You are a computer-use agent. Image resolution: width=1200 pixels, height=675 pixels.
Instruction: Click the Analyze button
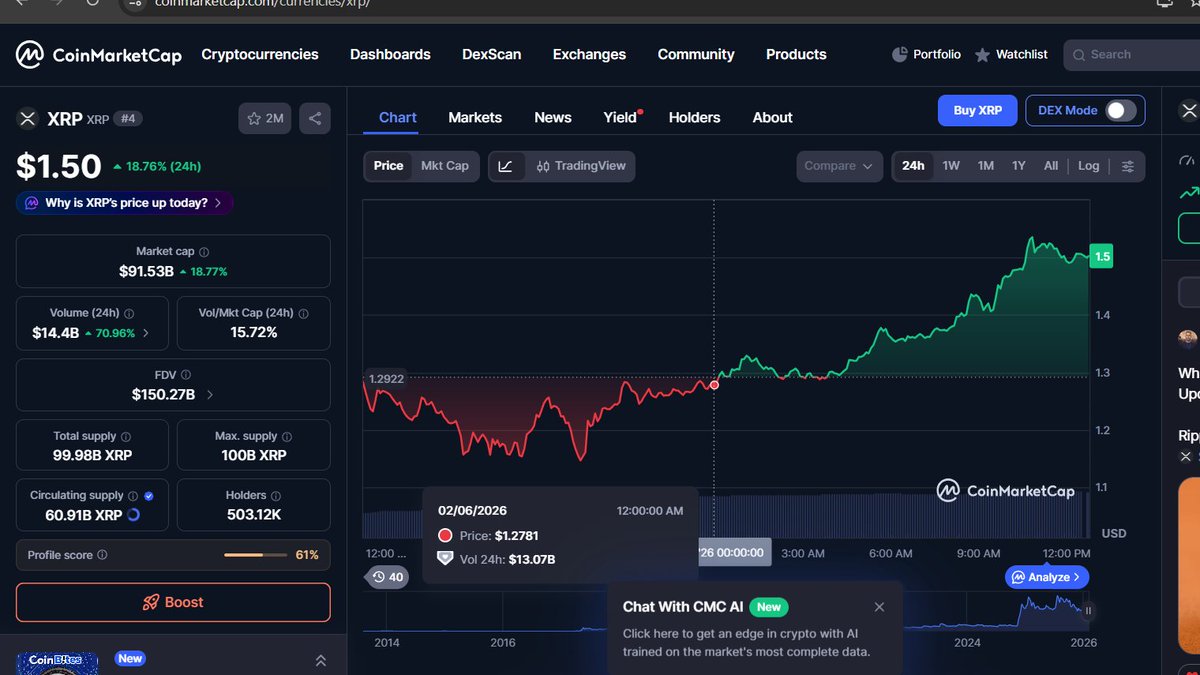(x=1047, y=577)
